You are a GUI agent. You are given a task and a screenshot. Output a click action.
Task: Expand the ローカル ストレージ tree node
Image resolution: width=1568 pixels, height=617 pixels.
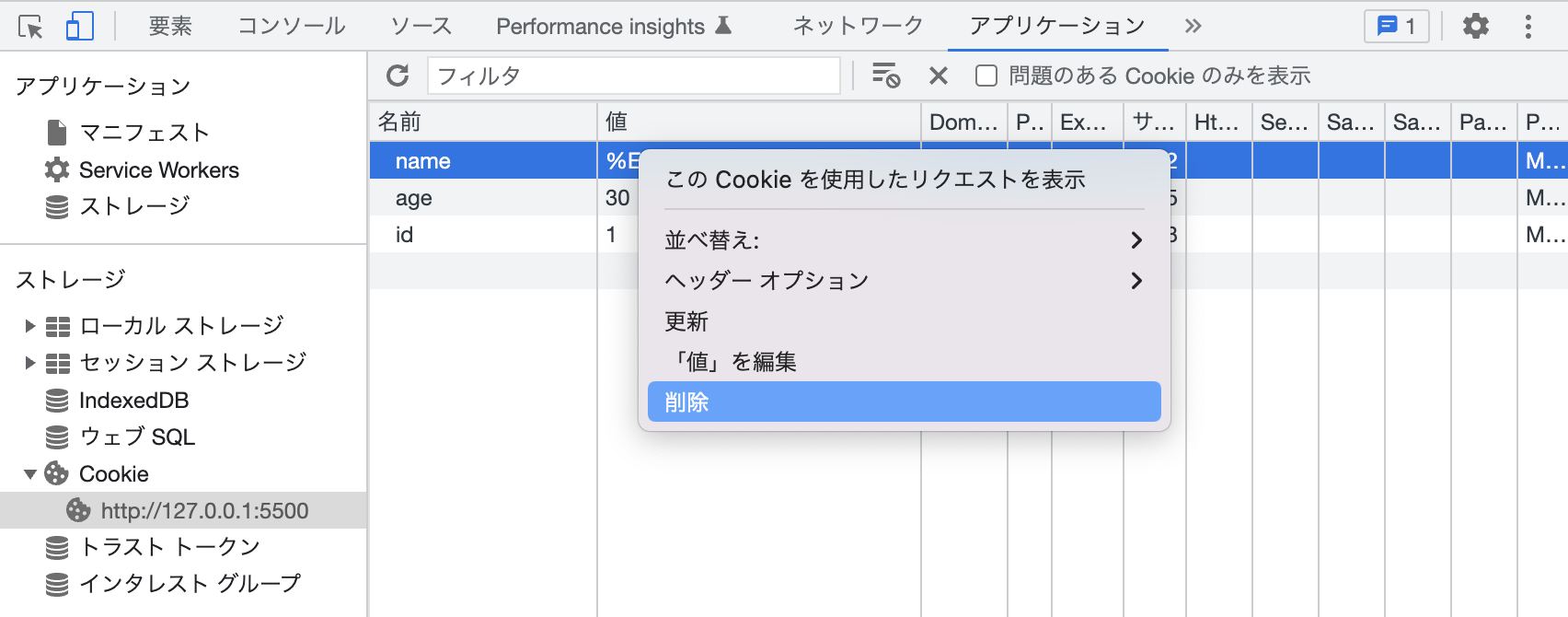[x=29, y=326]
